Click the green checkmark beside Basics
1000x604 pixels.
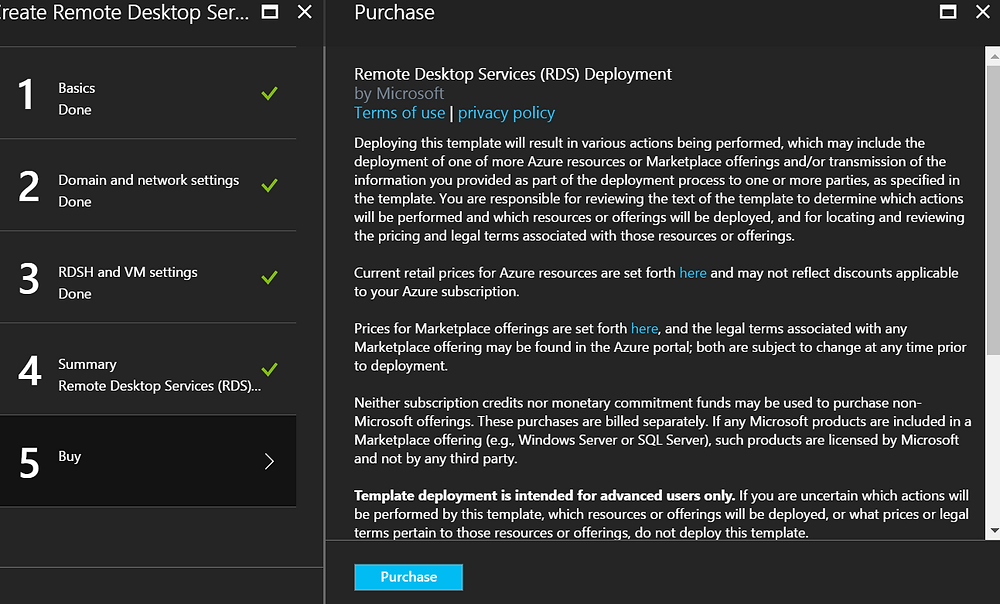coord(269,93)
